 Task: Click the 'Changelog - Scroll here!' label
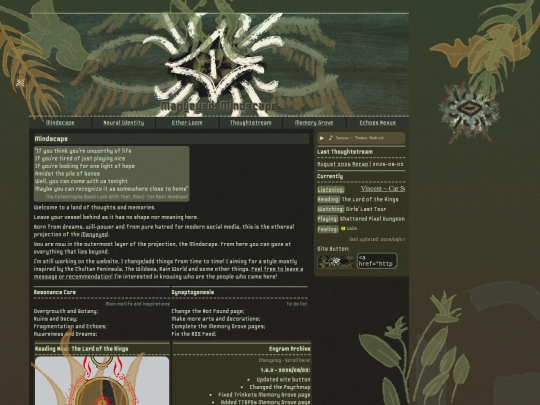click(x=284, y=360)
